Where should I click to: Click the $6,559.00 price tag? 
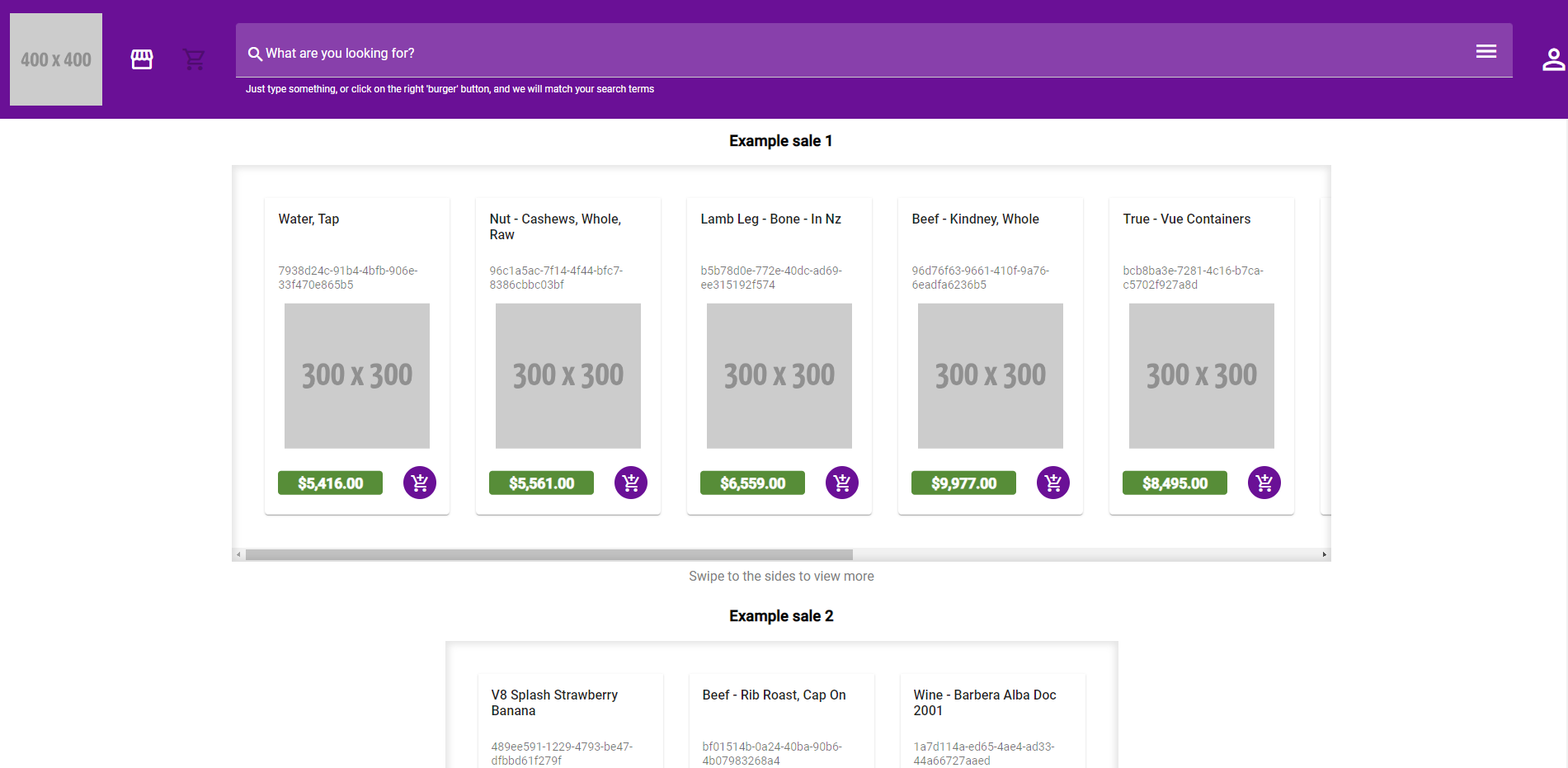point(752,483)
